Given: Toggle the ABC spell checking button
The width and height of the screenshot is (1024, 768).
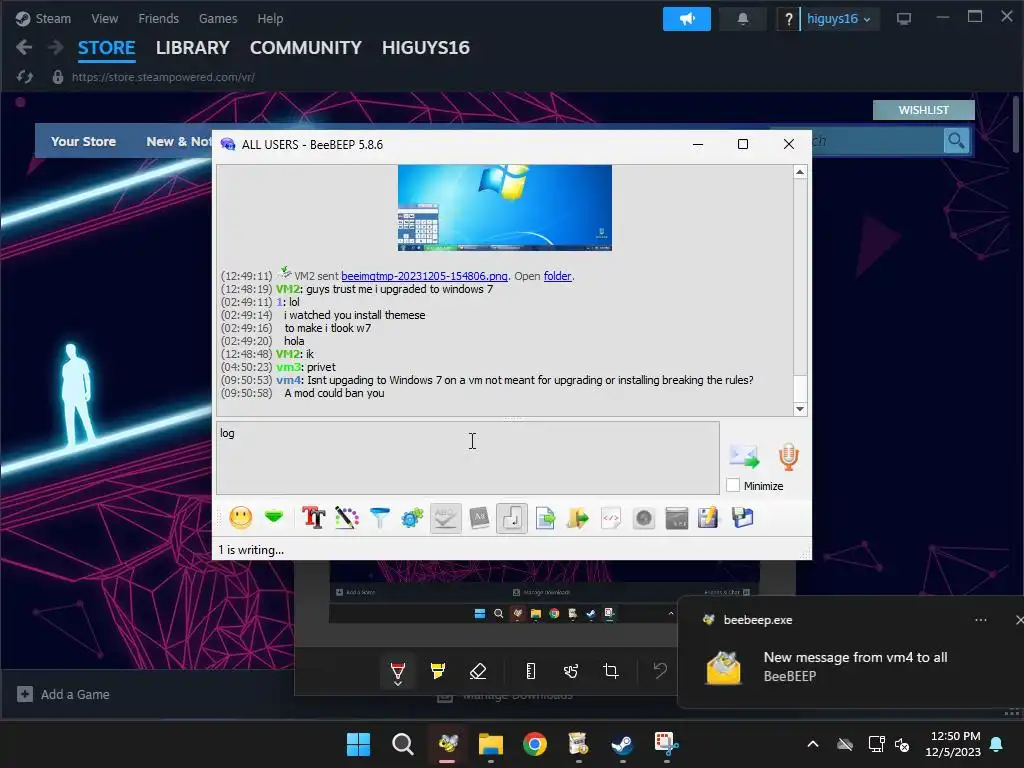Looking at the screenshot, I should (446, 519).
